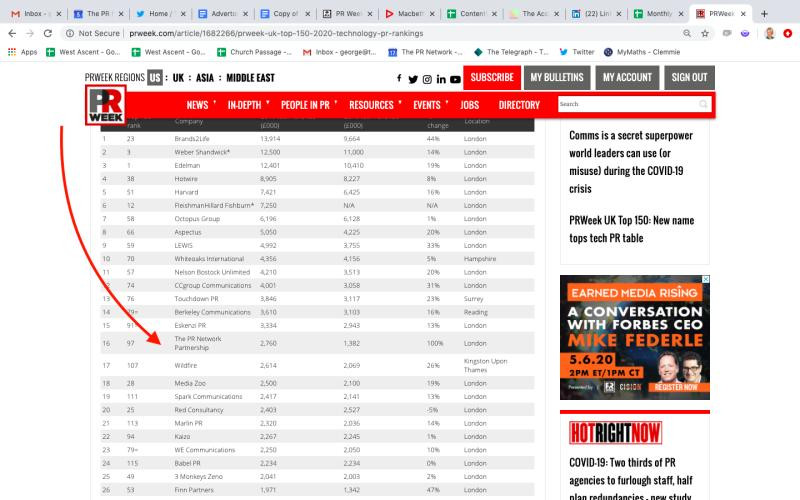This screenshot has width=800, height=500.
Task: Select the UK region
Action: (x=178, y=78)
